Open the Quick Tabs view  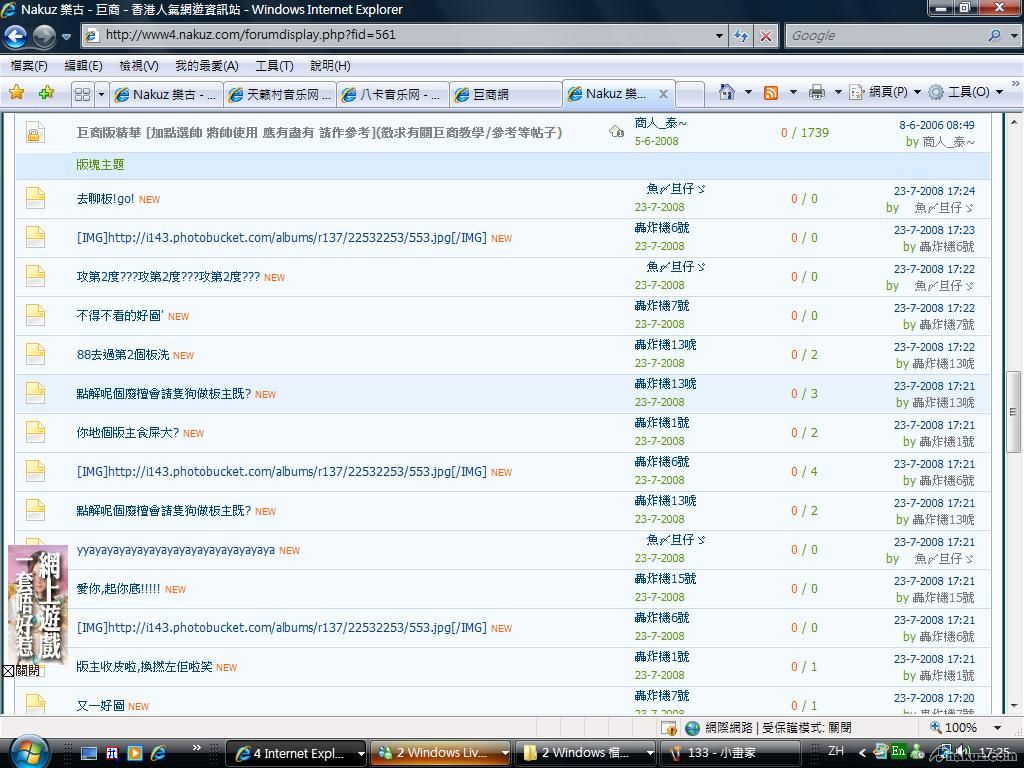(82, 94)
